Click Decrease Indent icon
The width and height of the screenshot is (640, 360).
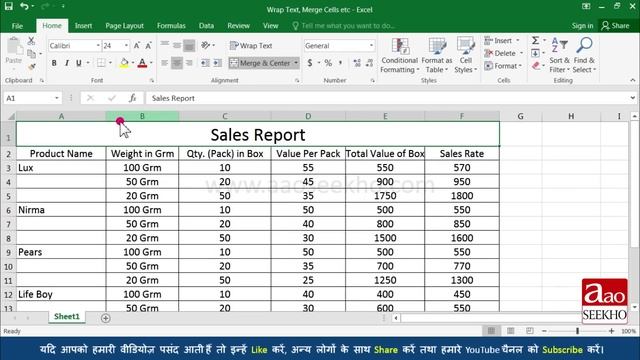(x=205, y=63)
